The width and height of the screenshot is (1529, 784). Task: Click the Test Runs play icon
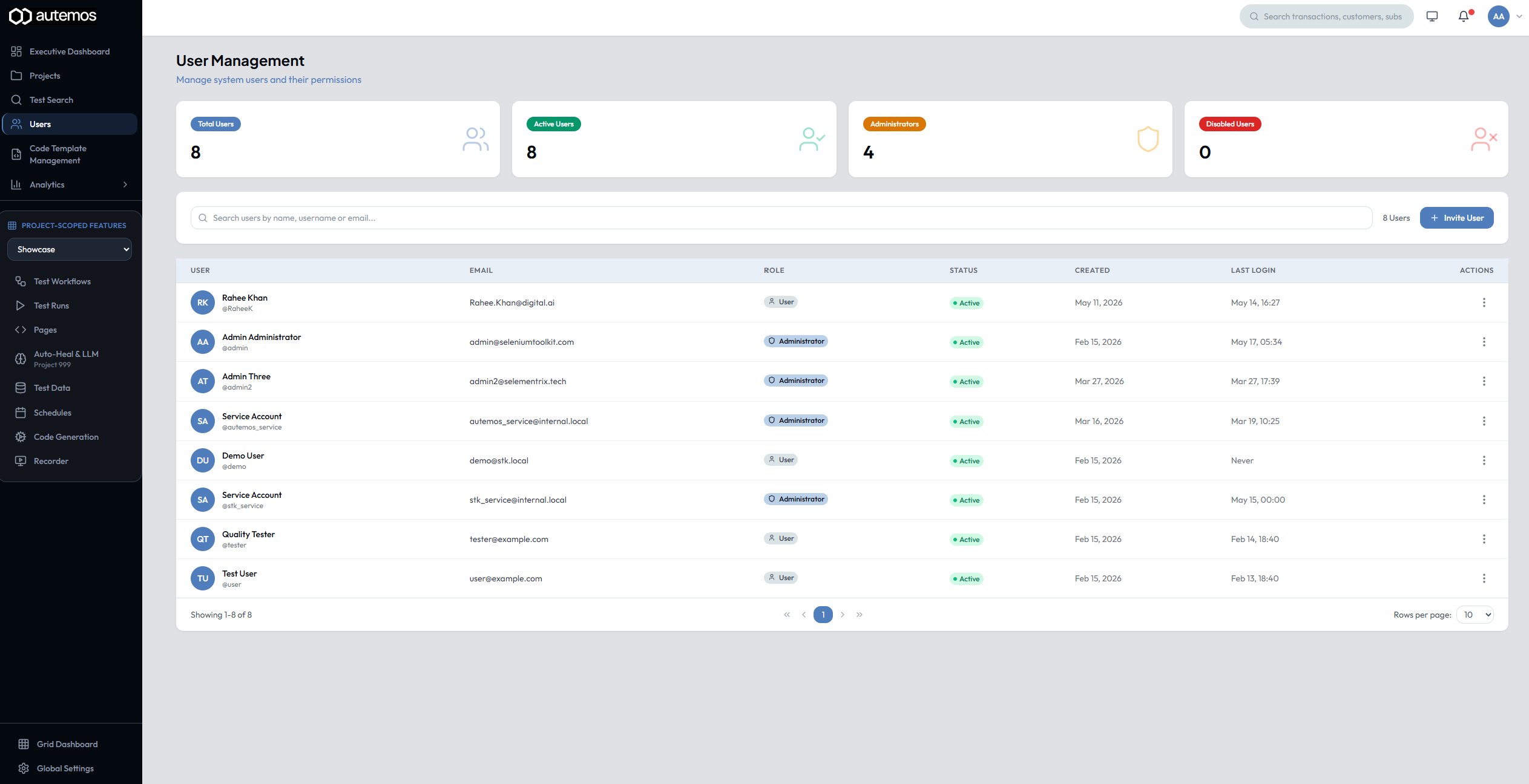coord(21,305)
